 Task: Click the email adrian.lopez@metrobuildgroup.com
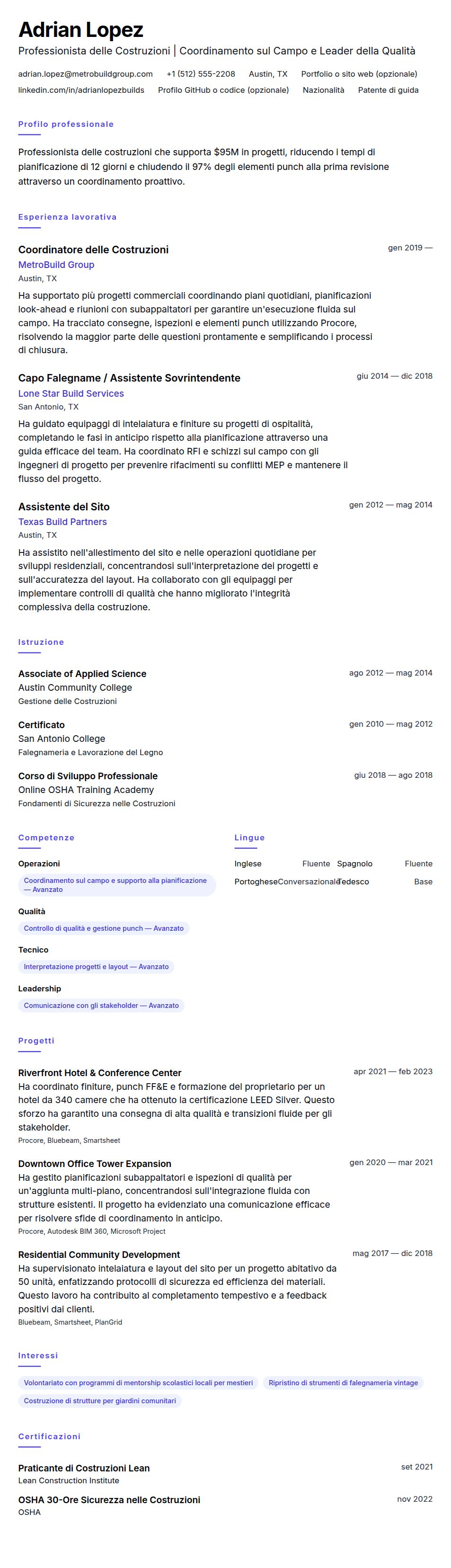[85, 74]
